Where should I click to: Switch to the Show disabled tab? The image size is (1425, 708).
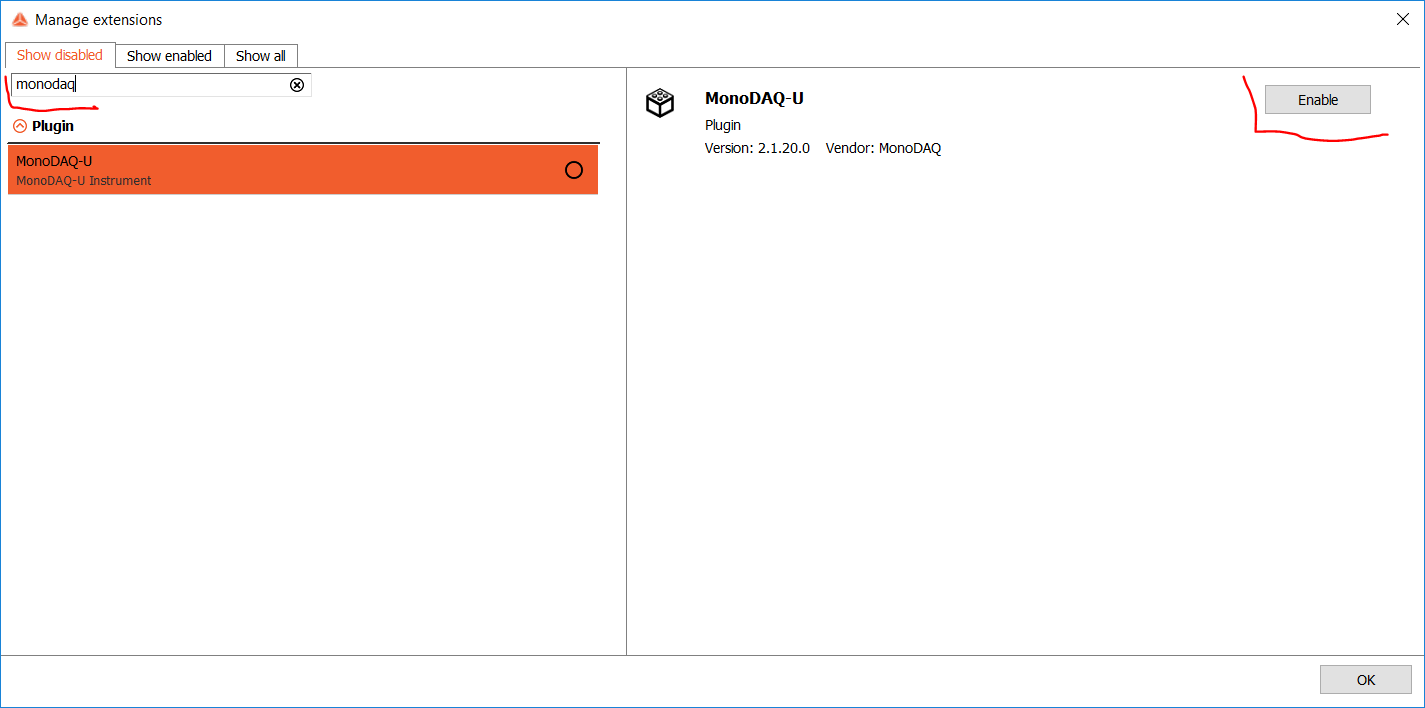(x=60, y=55)
